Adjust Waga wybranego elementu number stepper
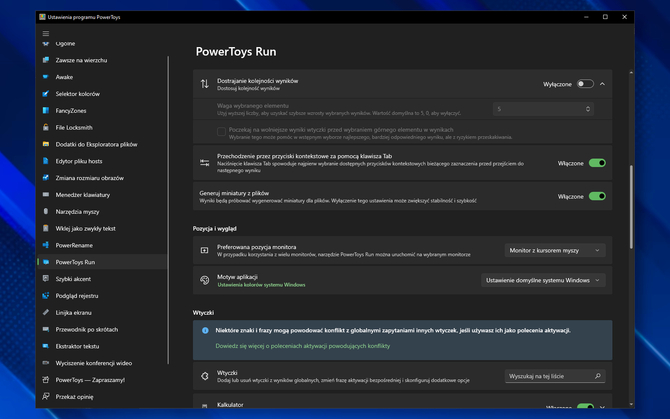 point(588,109)
